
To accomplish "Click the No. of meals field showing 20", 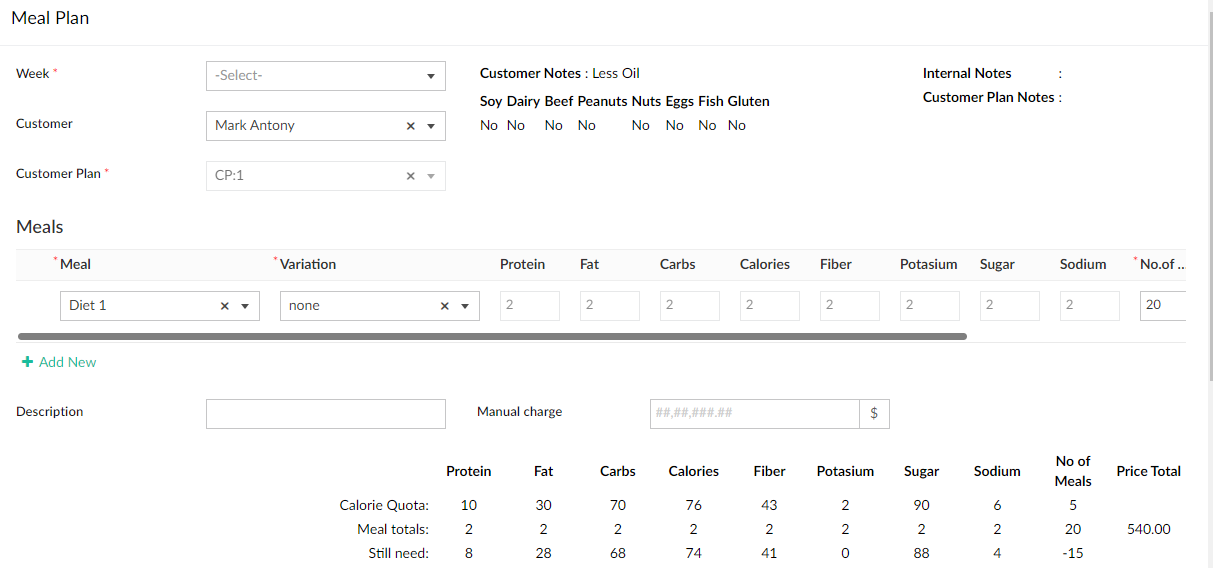I will point(1162,306).
